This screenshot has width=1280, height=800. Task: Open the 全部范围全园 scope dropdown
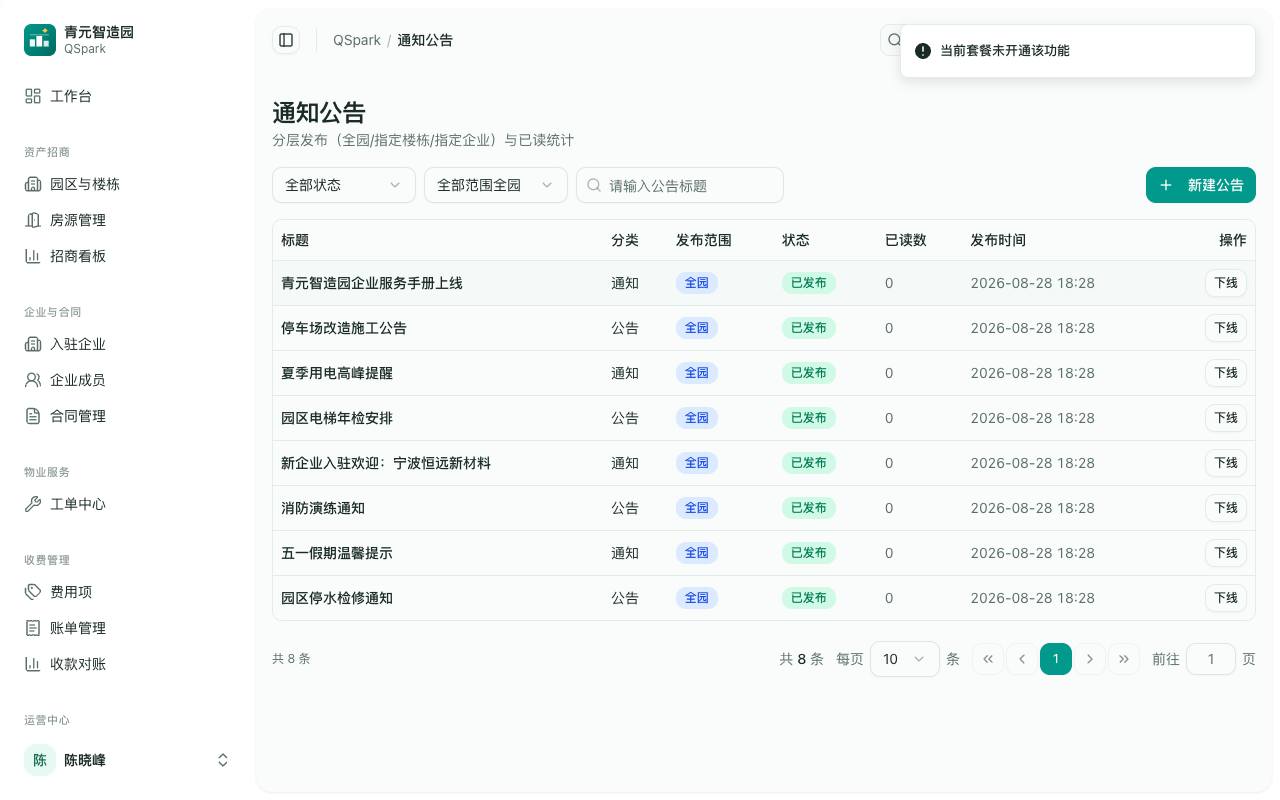coord(496,185)
